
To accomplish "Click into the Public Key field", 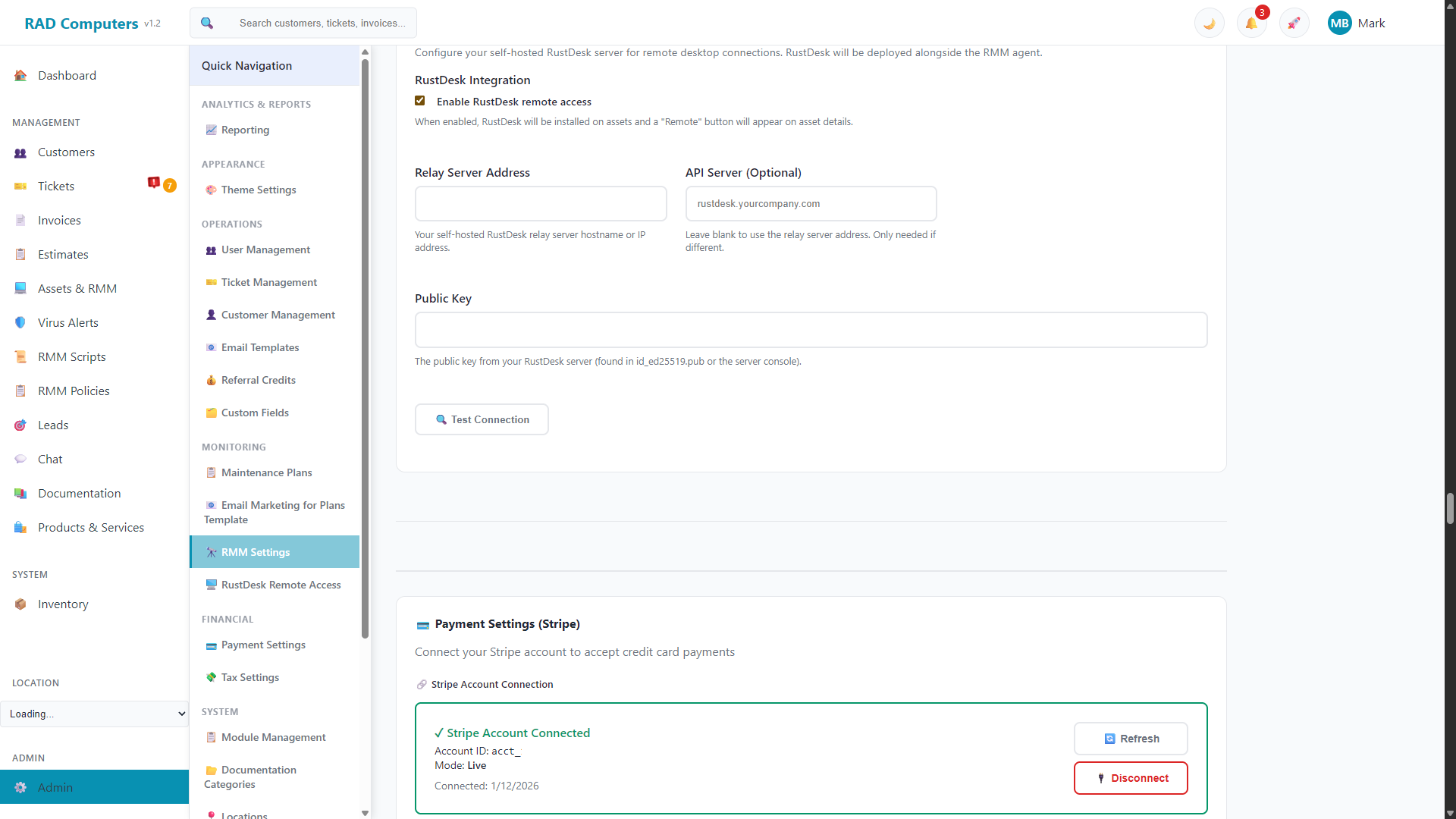I will pos(811,330).
